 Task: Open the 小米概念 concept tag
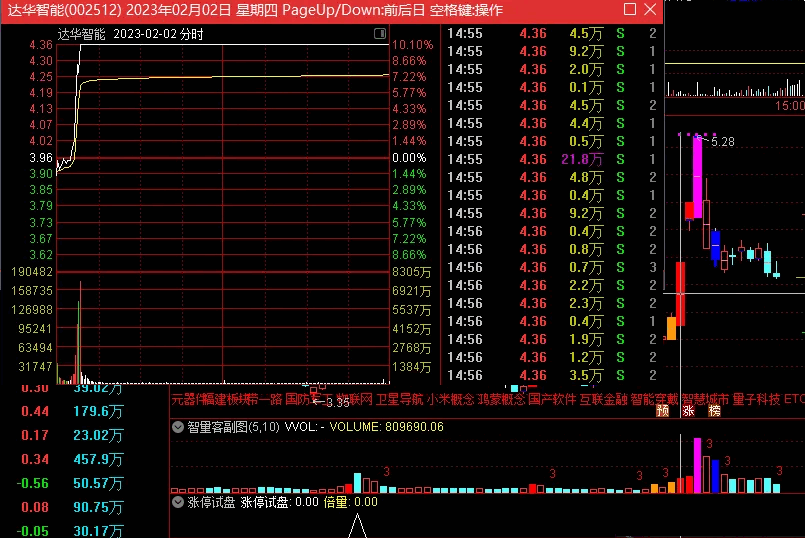(x=450, y=399)
